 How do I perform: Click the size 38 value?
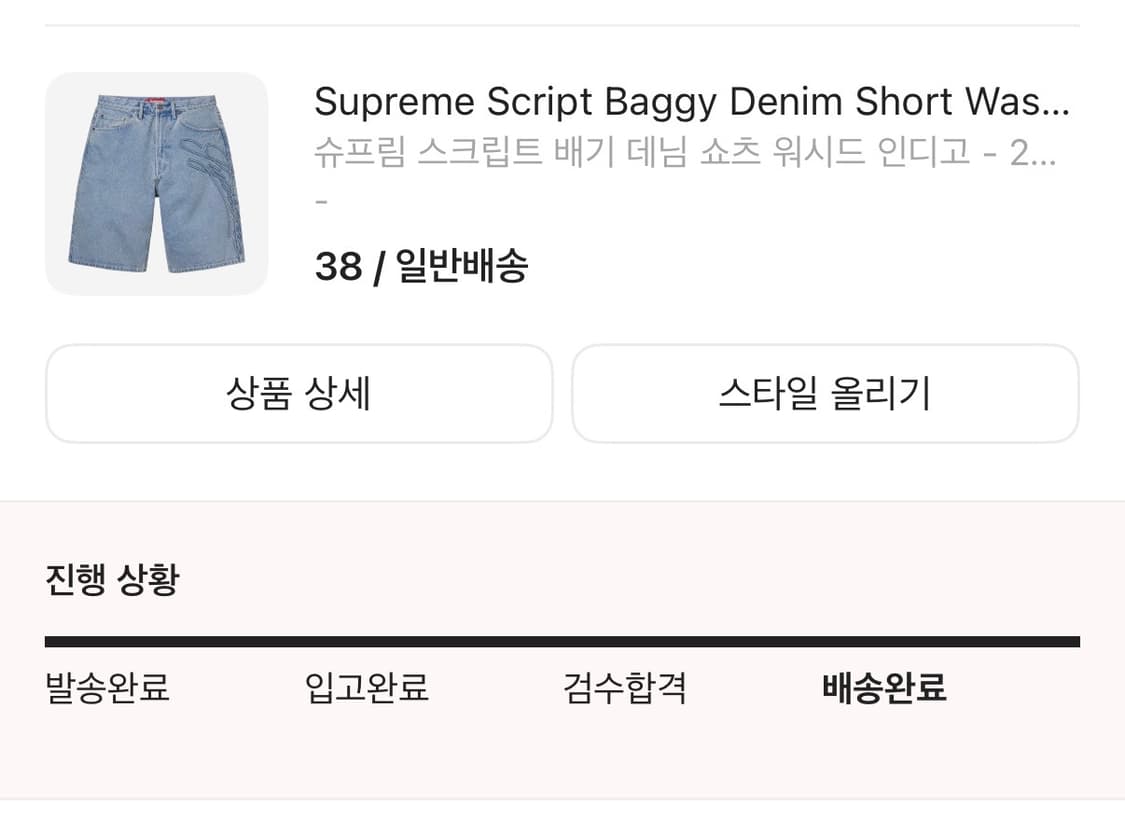point(338,267)
